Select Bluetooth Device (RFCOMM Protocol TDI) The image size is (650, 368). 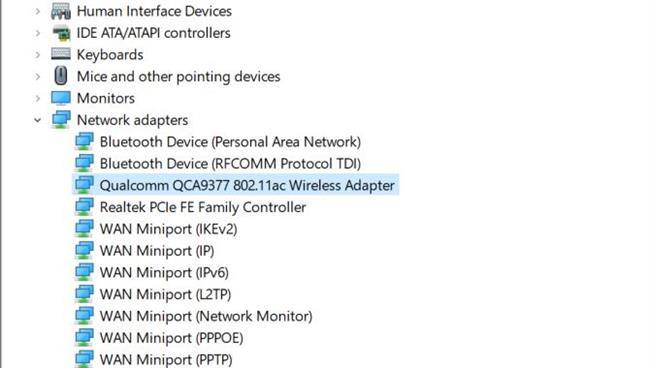[x=230, y=164]
